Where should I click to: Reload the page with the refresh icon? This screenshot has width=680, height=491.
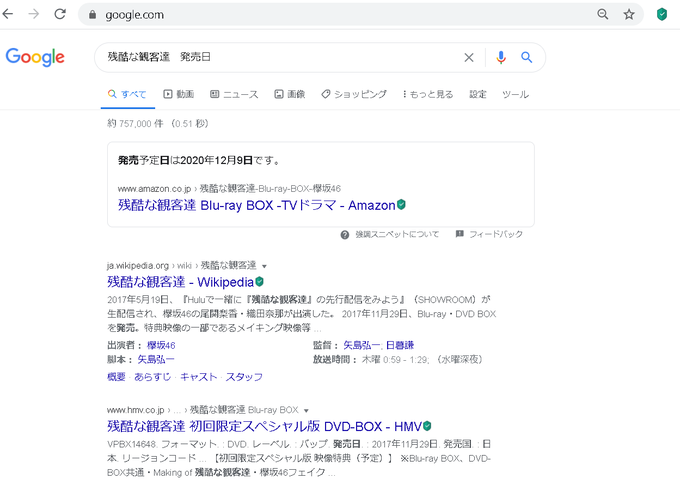[60, 14]
